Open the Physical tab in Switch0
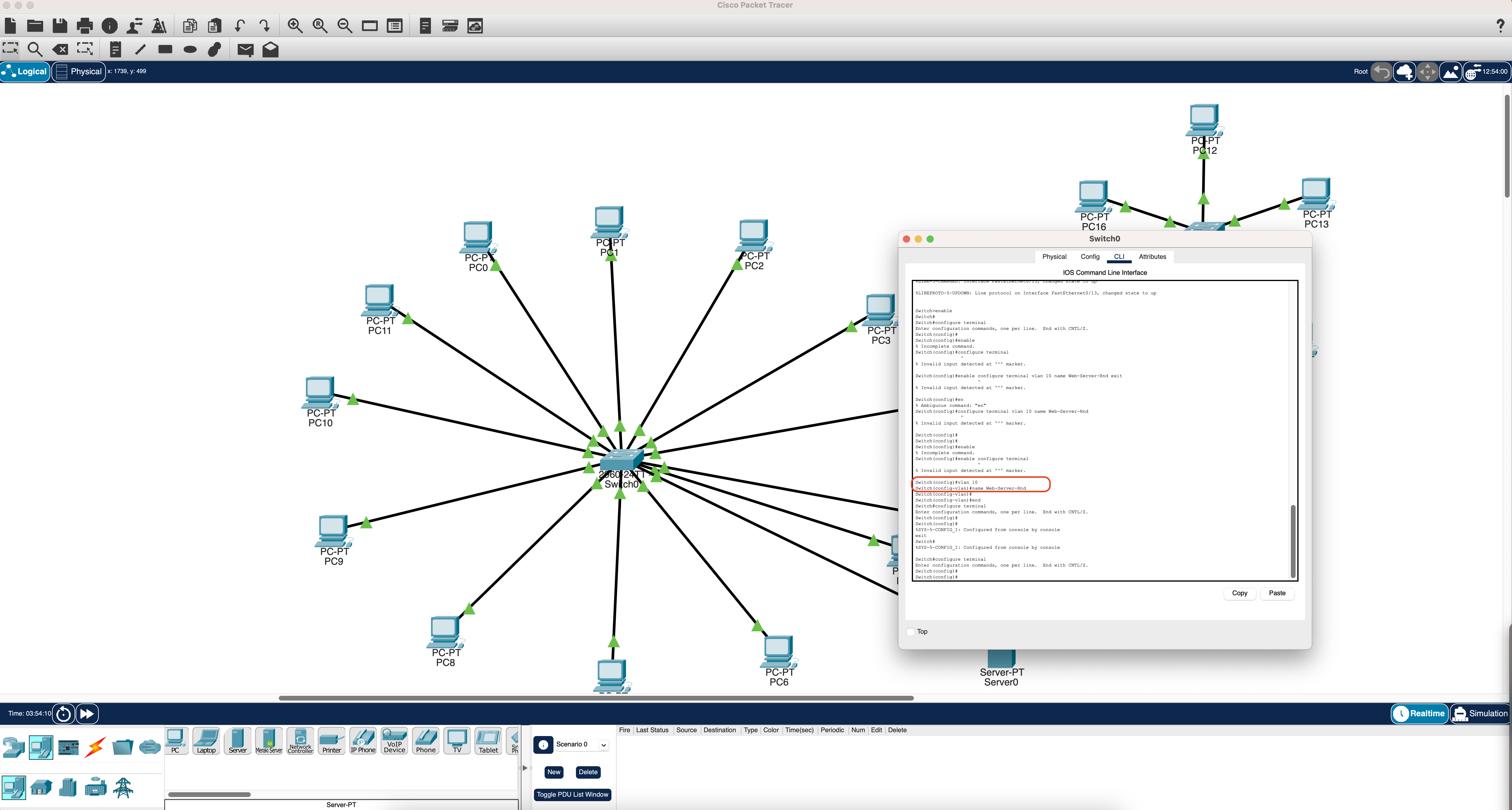Screen dimensions: 1512x810 (x=1054, y=257)
